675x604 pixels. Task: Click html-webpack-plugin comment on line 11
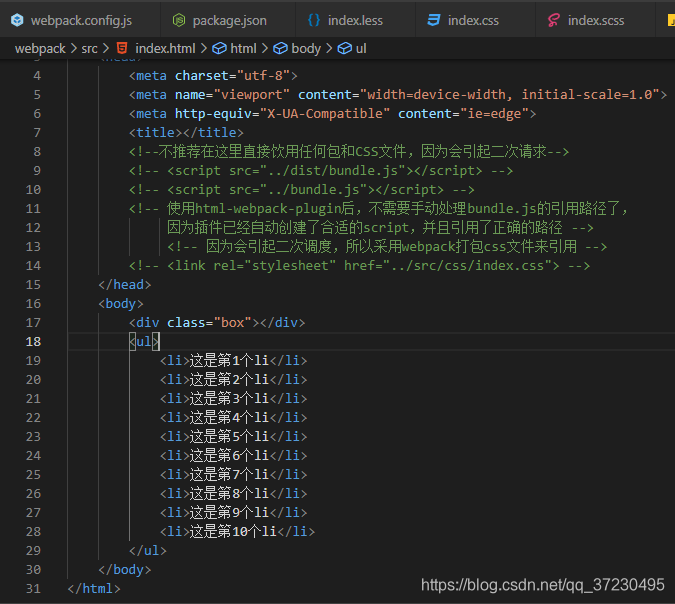[x=378, y=209]
